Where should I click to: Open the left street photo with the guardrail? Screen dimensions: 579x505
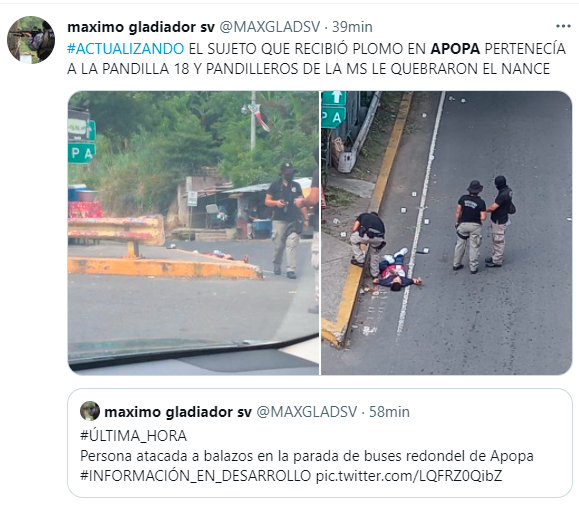pos(193,233)
